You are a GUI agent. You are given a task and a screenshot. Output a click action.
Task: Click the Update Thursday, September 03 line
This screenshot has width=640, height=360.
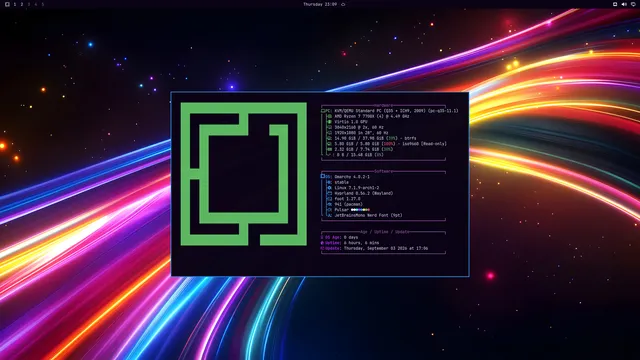pos(374,248)
